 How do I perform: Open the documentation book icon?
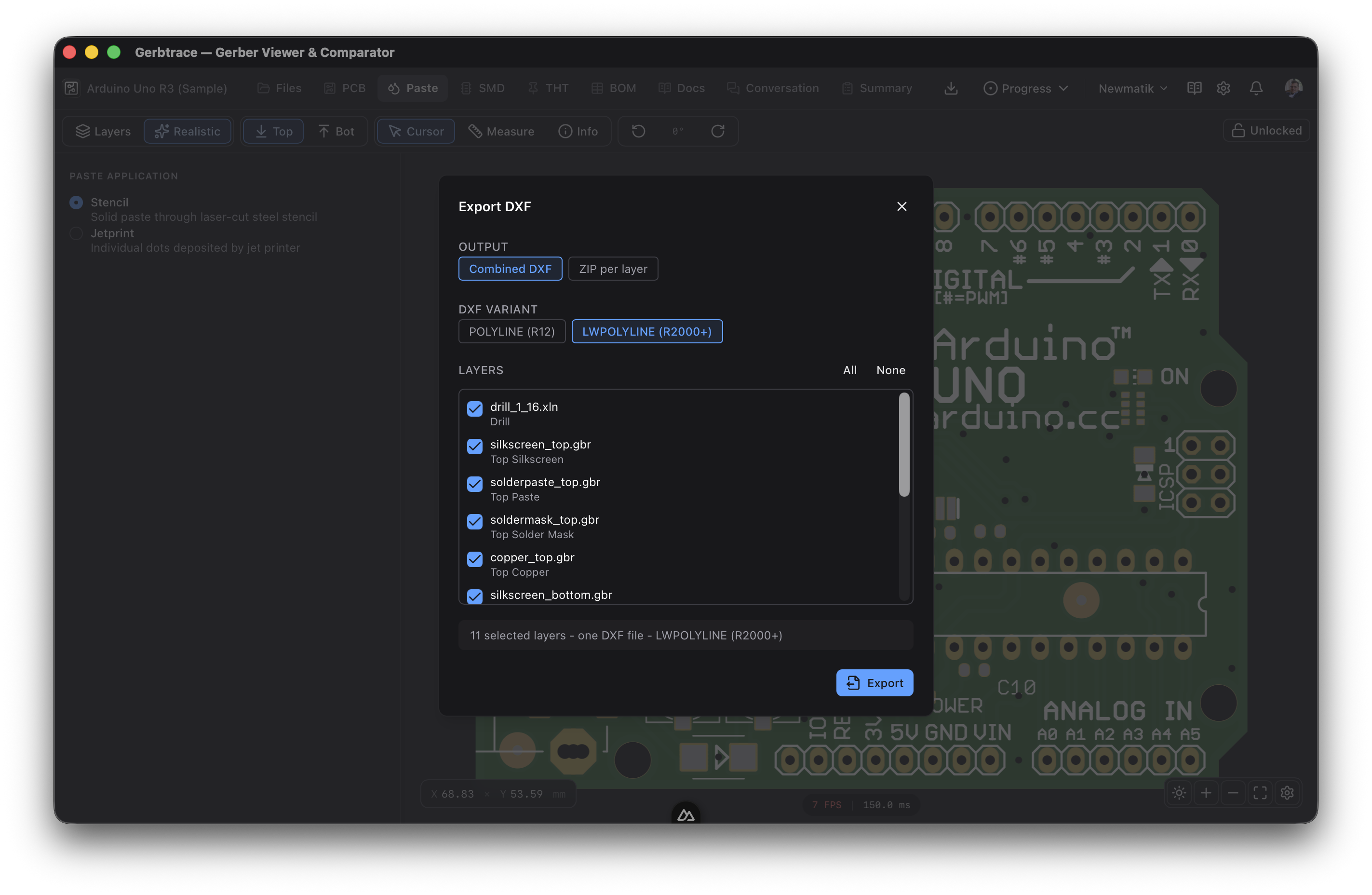click(x=1194, y=88)
